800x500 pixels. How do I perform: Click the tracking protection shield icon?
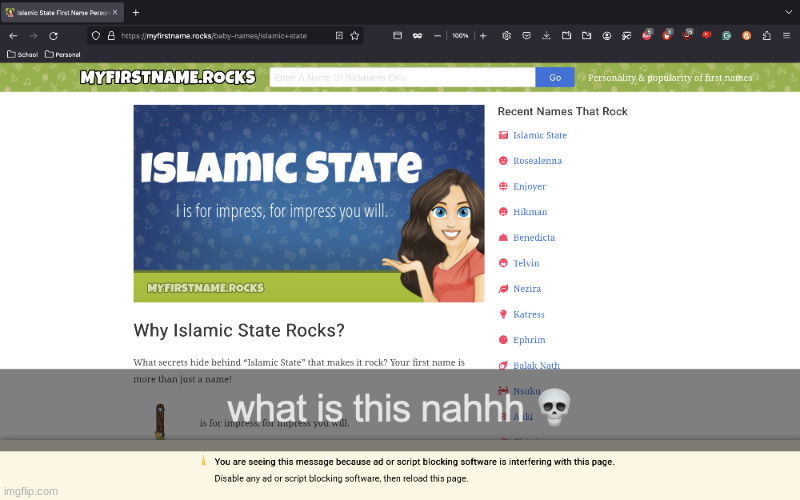pos(96,35)
